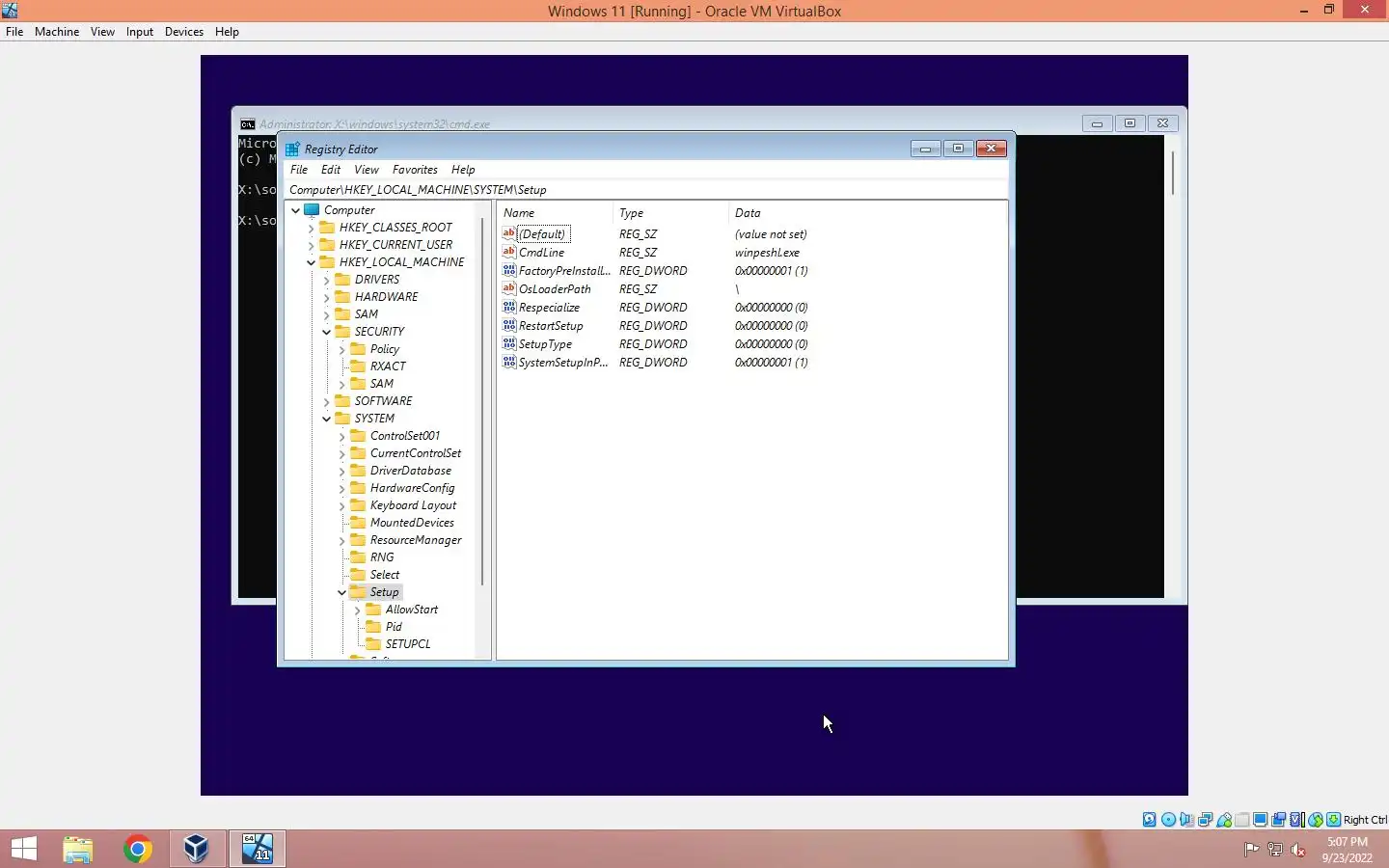Collapse the SYSTEM key
1389x868 pixels.
pos(326,419)
